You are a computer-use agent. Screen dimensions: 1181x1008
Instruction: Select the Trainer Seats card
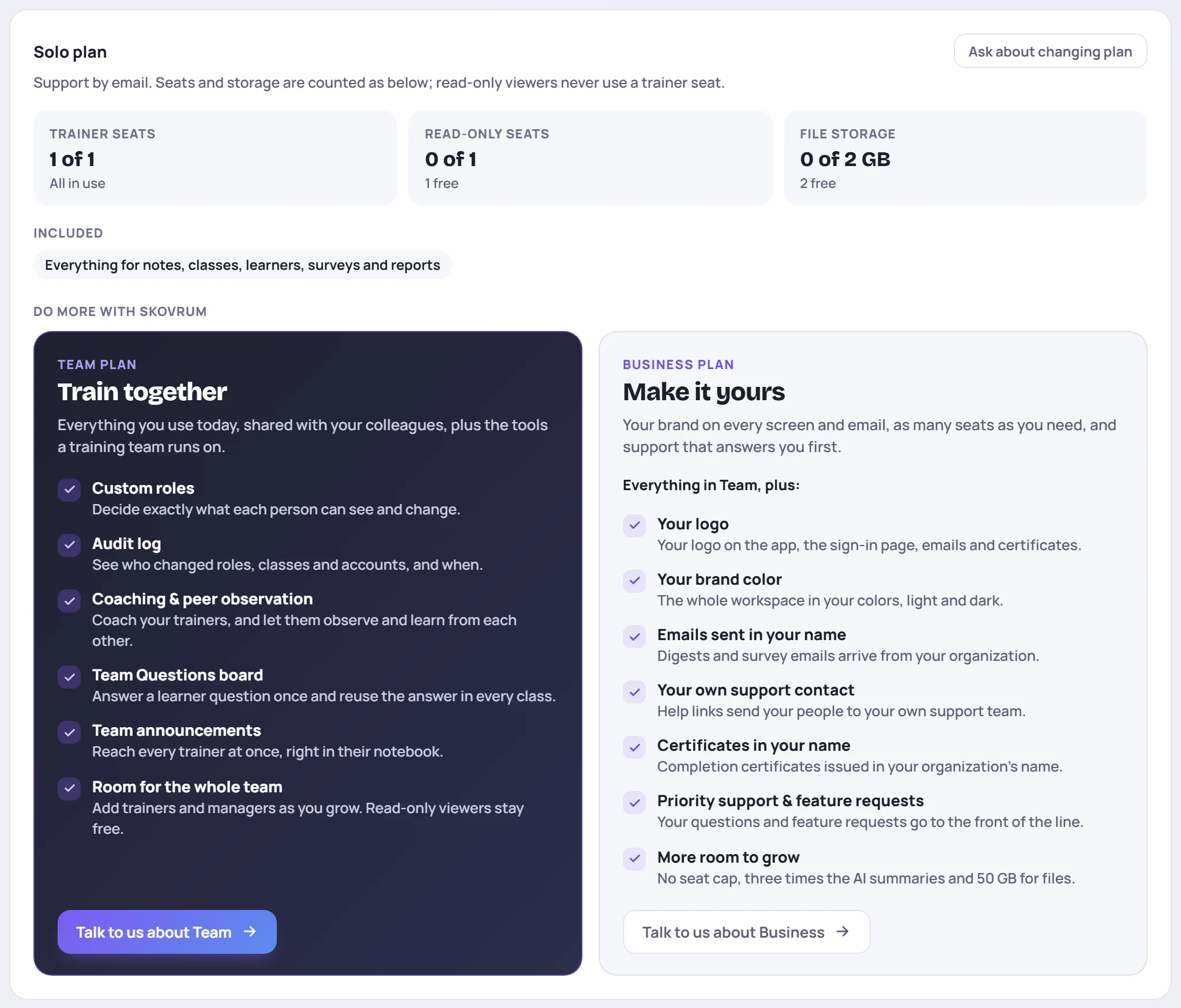click(215, 158)
